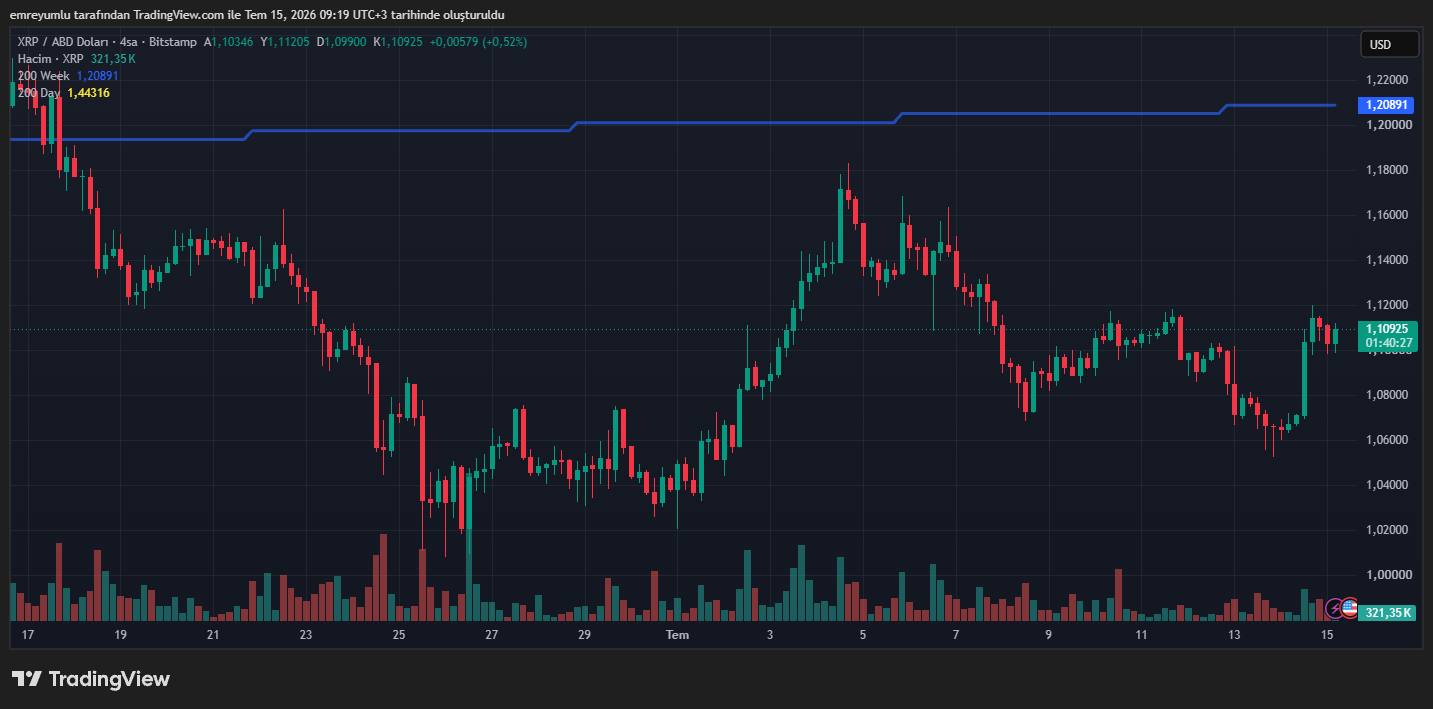
Task: Click the 1,16000 price scale label
Action: click(x=1388, y=215)
